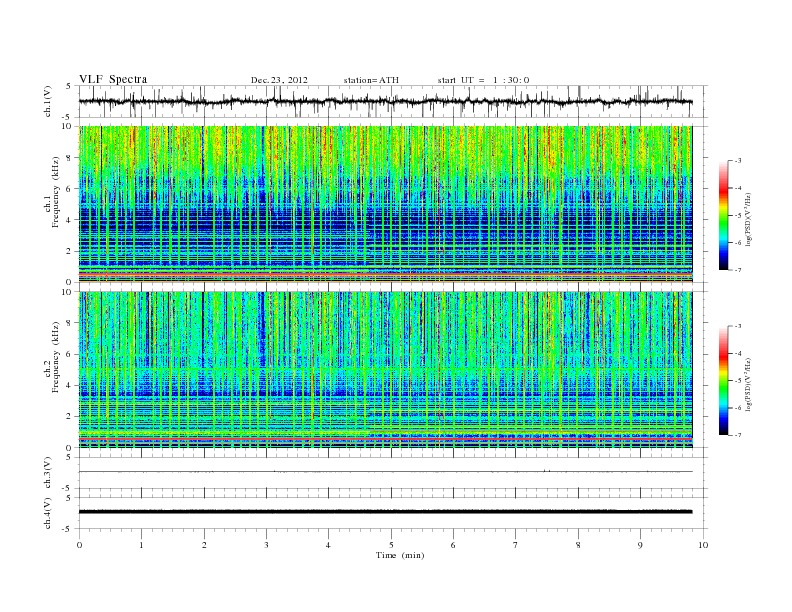792x612 pixels.
Task: Select the "ch.4(V)" axis label
Action: click(x=48, y=513)
